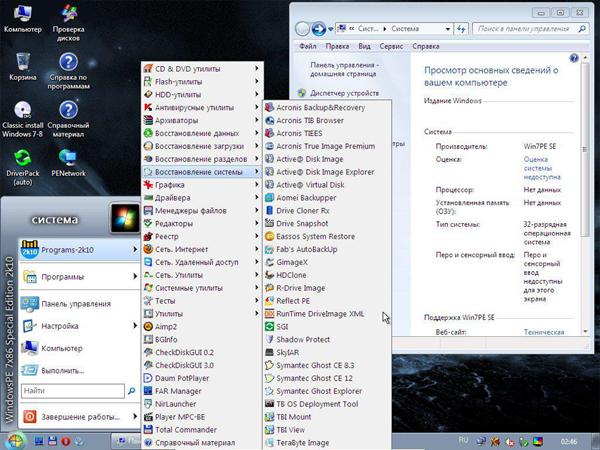Open Acronis True Image Premium

click(328, 146)
